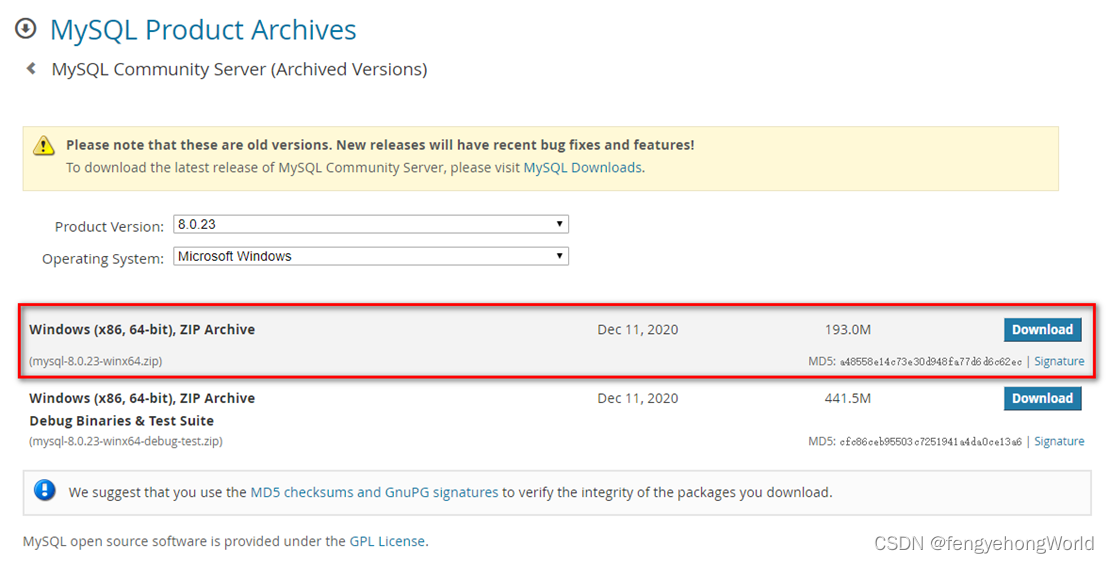Screen dimensions: 1109x563
Task: Open Signature link for mysql-8.0.23-winx64.zip
Action: point(1059,361)
